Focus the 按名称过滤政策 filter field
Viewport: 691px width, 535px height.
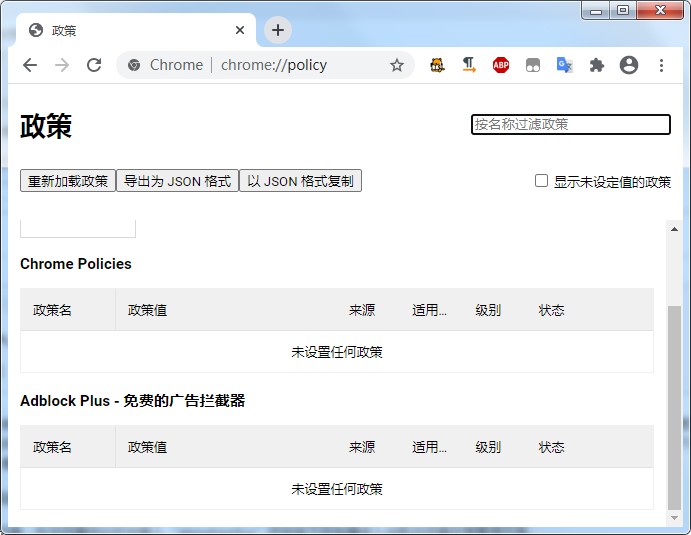[x=571, y=124]
